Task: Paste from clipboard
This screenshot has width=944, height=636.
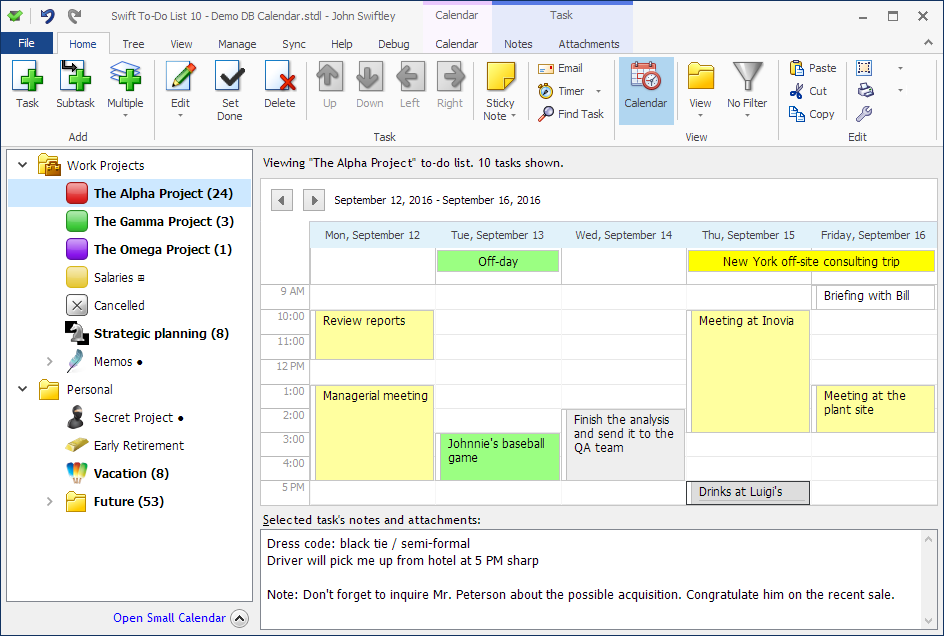Action: click(x=812, y=68)
